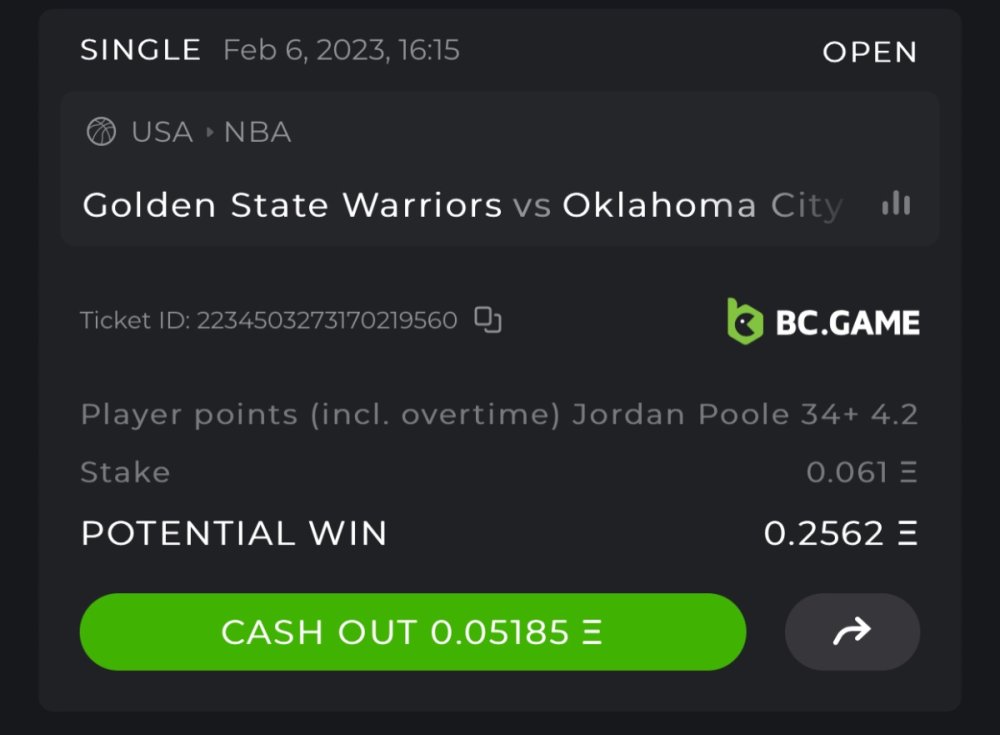1000x735 pixels.
Task: Click the Feb 6, 2023 bet date
Action: tap(341, 50)
